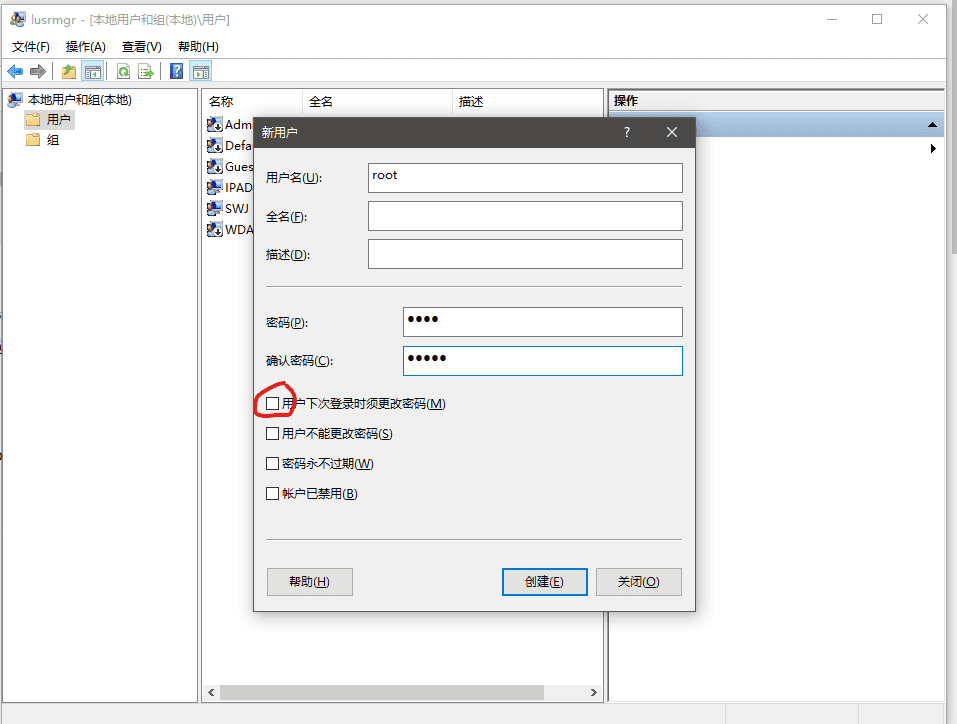The image size is (957, 724).
Task: Open the 查看(V) menu
Action: pos(141,47)
